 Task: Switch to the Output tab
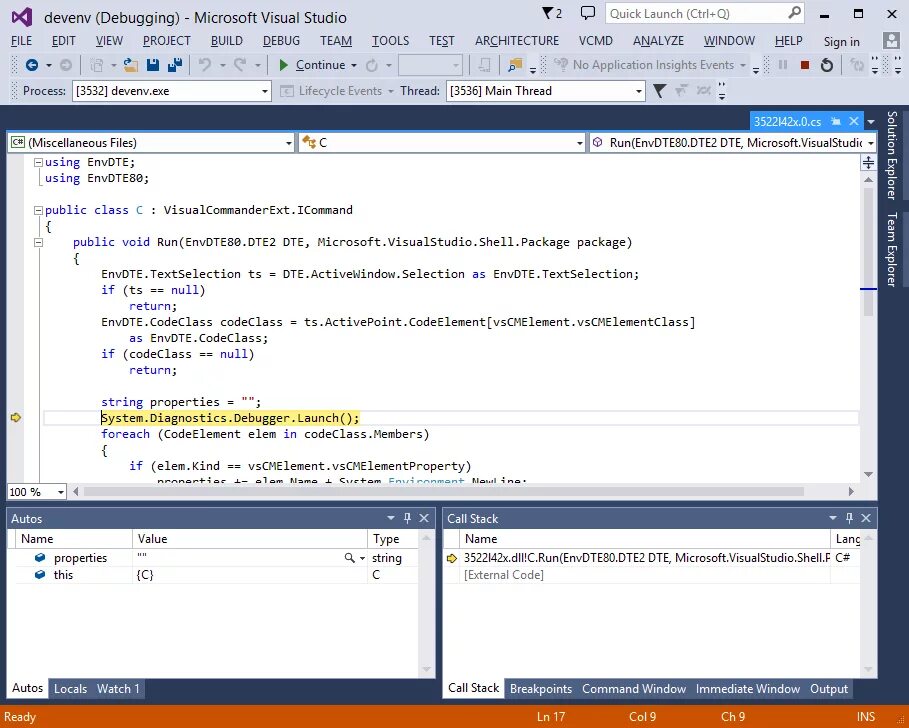(828, 689)
